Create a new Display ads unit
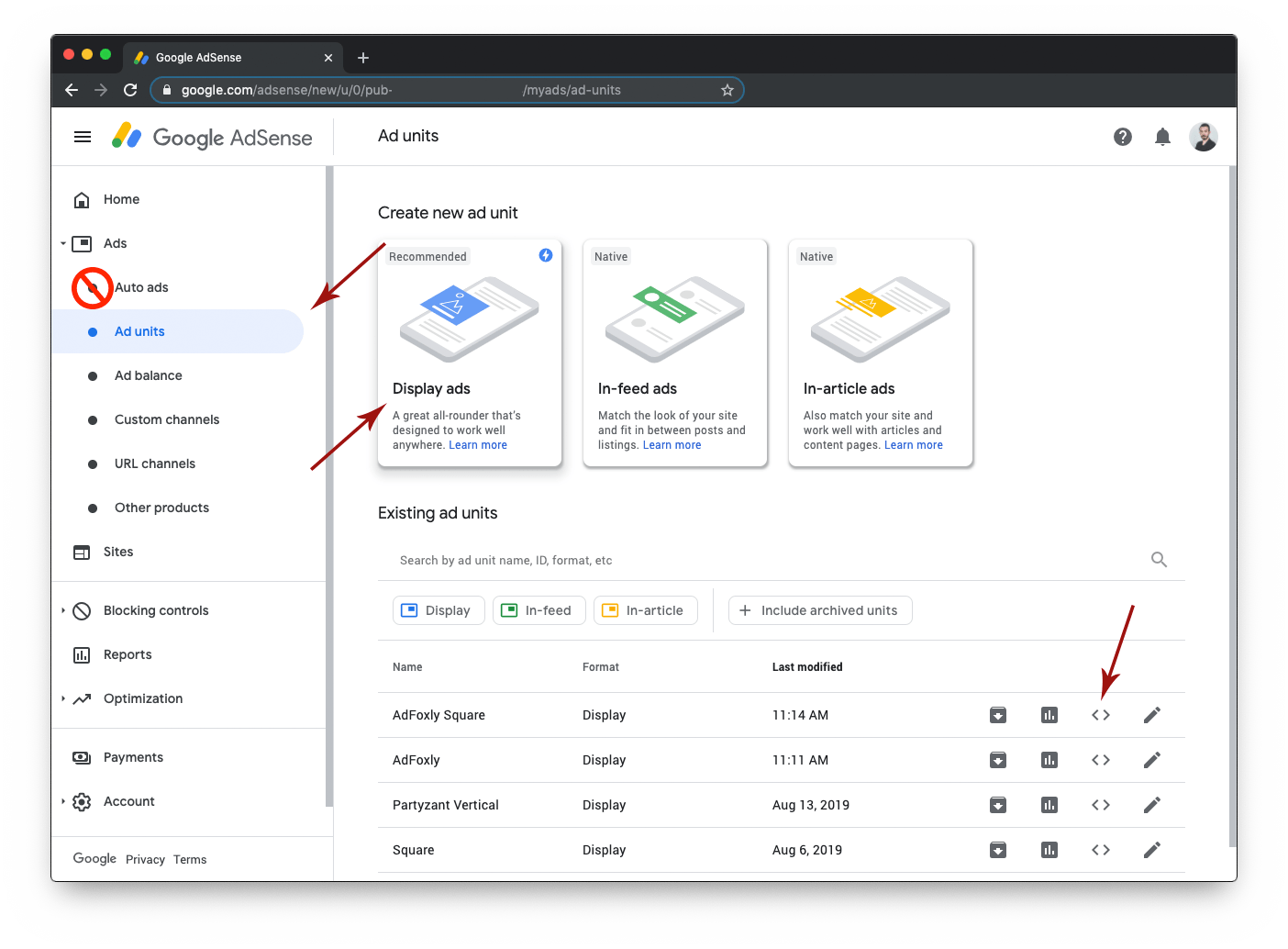Viewport: 1288px width, 949px height. 470,353
